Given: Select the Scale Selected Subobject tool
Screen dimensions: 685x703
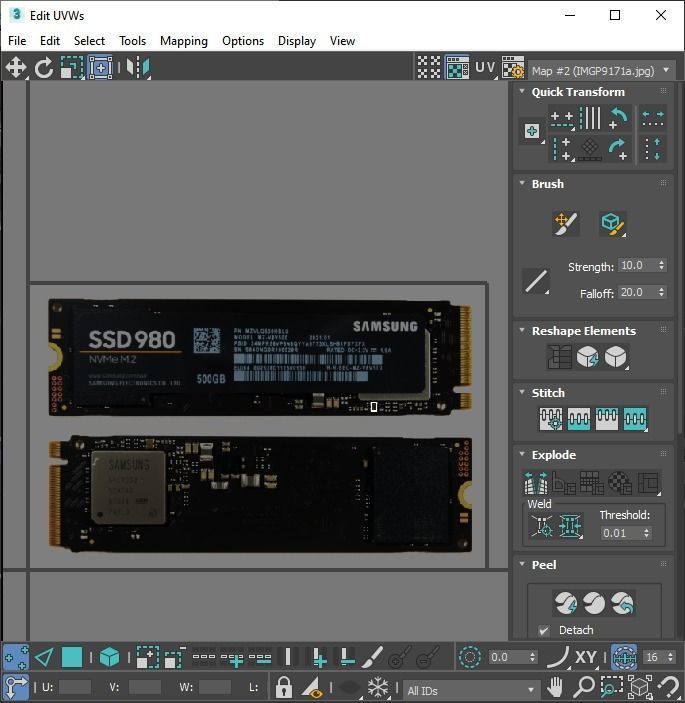Looking at the screenshot, I should click(72, 68).
